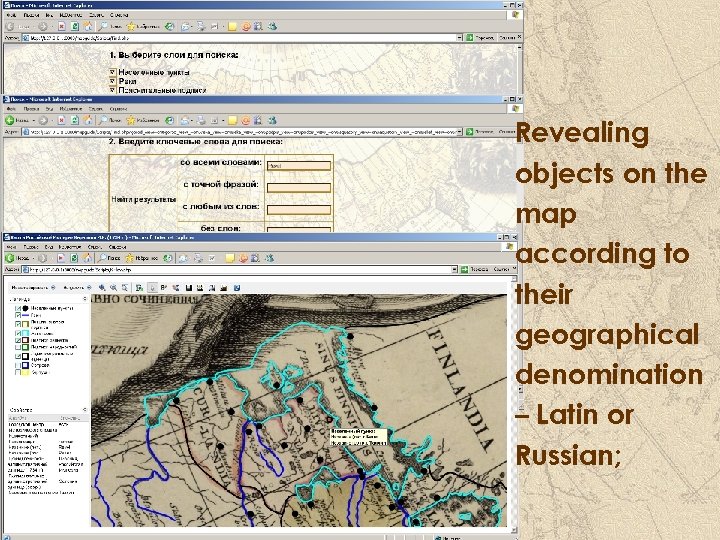Click Stop icon in bottom map window
The image size is (720, 540).
(x=61, y=258)
